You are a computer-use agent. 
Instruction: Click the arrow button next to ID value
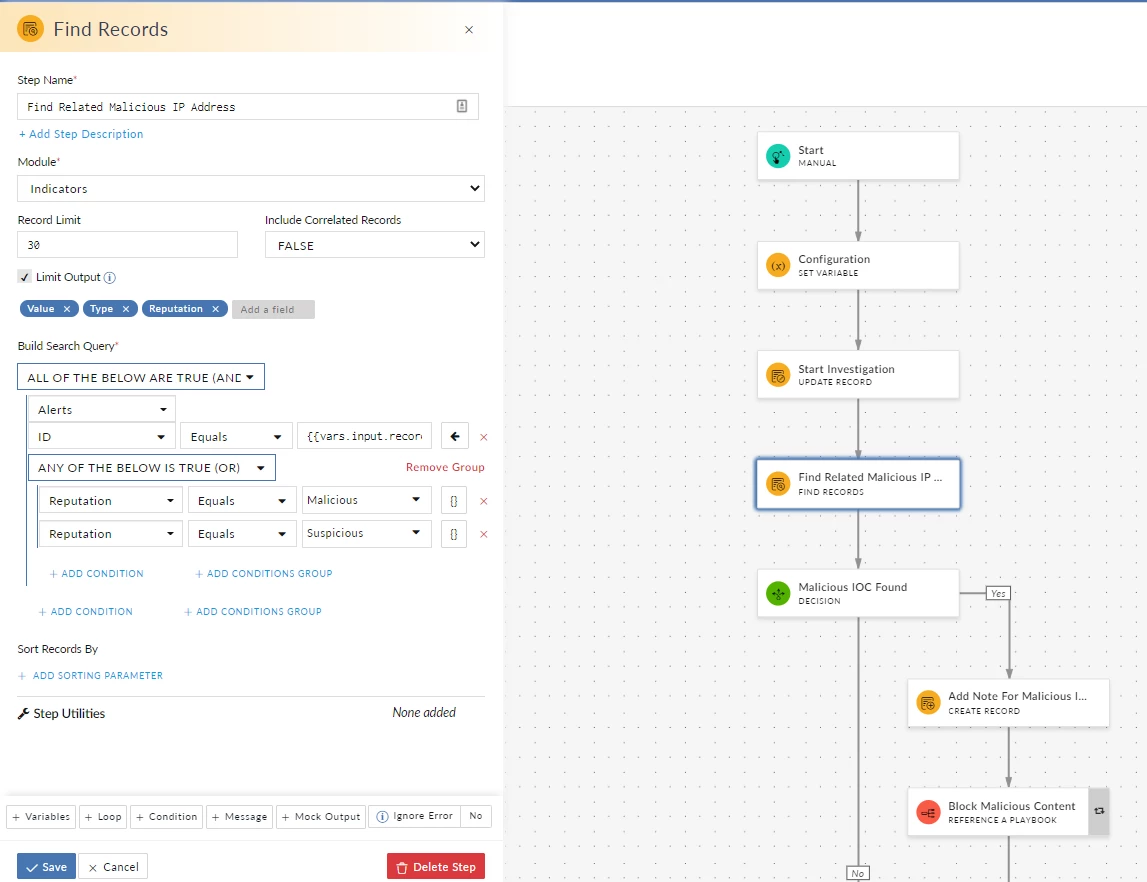(x=454, y=437)
